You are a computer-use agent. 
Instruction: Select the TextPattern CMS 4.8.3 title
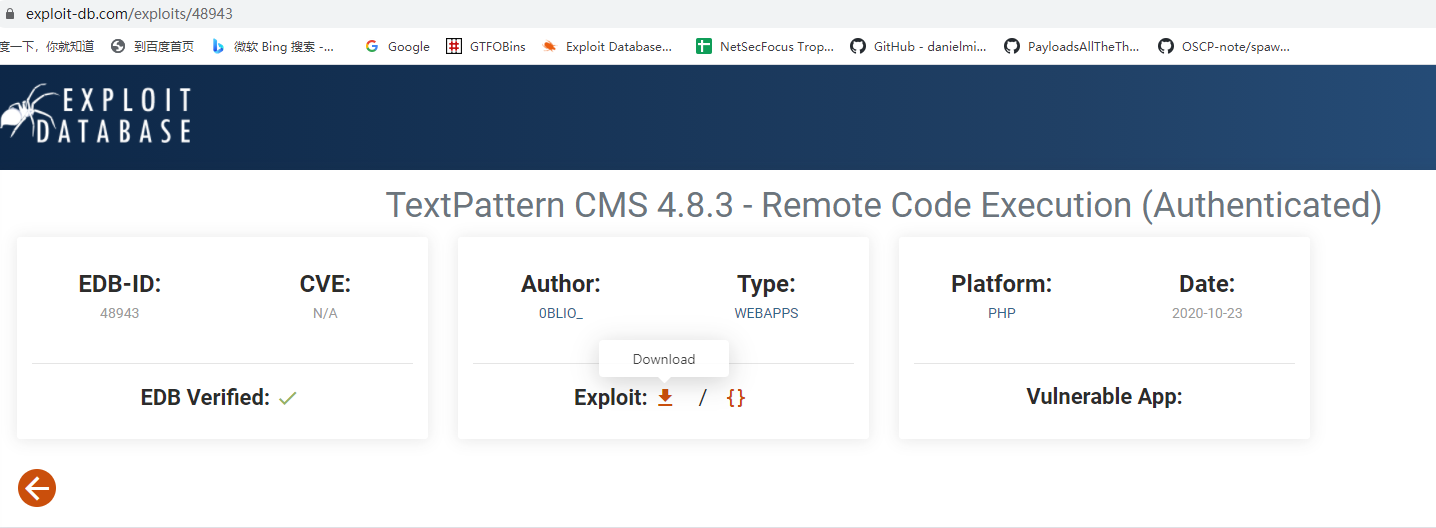click(x=884, y=205)
